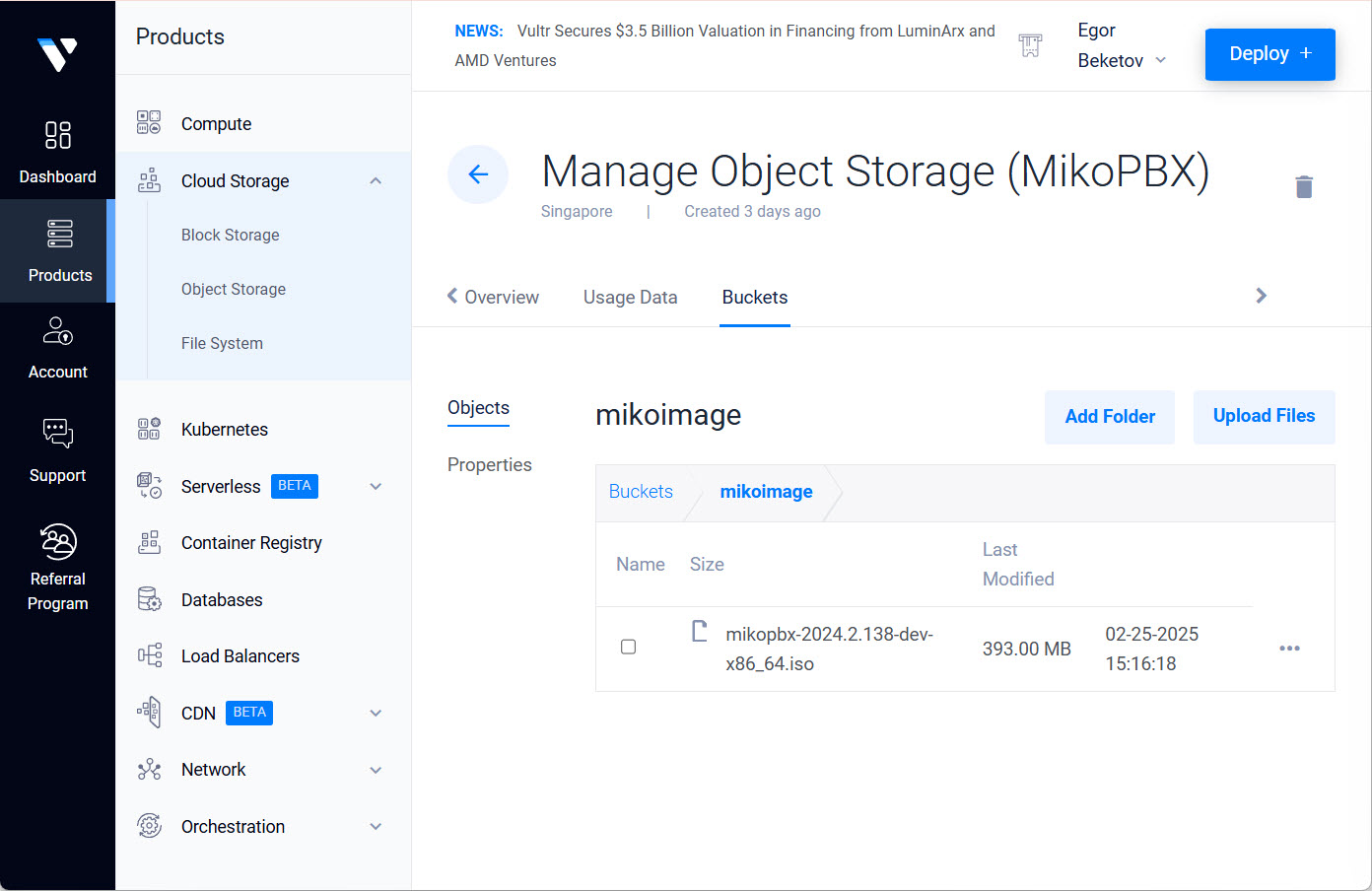Open the Account sidebar icon
Screen dimensions: 1372x891
point(57,331)
